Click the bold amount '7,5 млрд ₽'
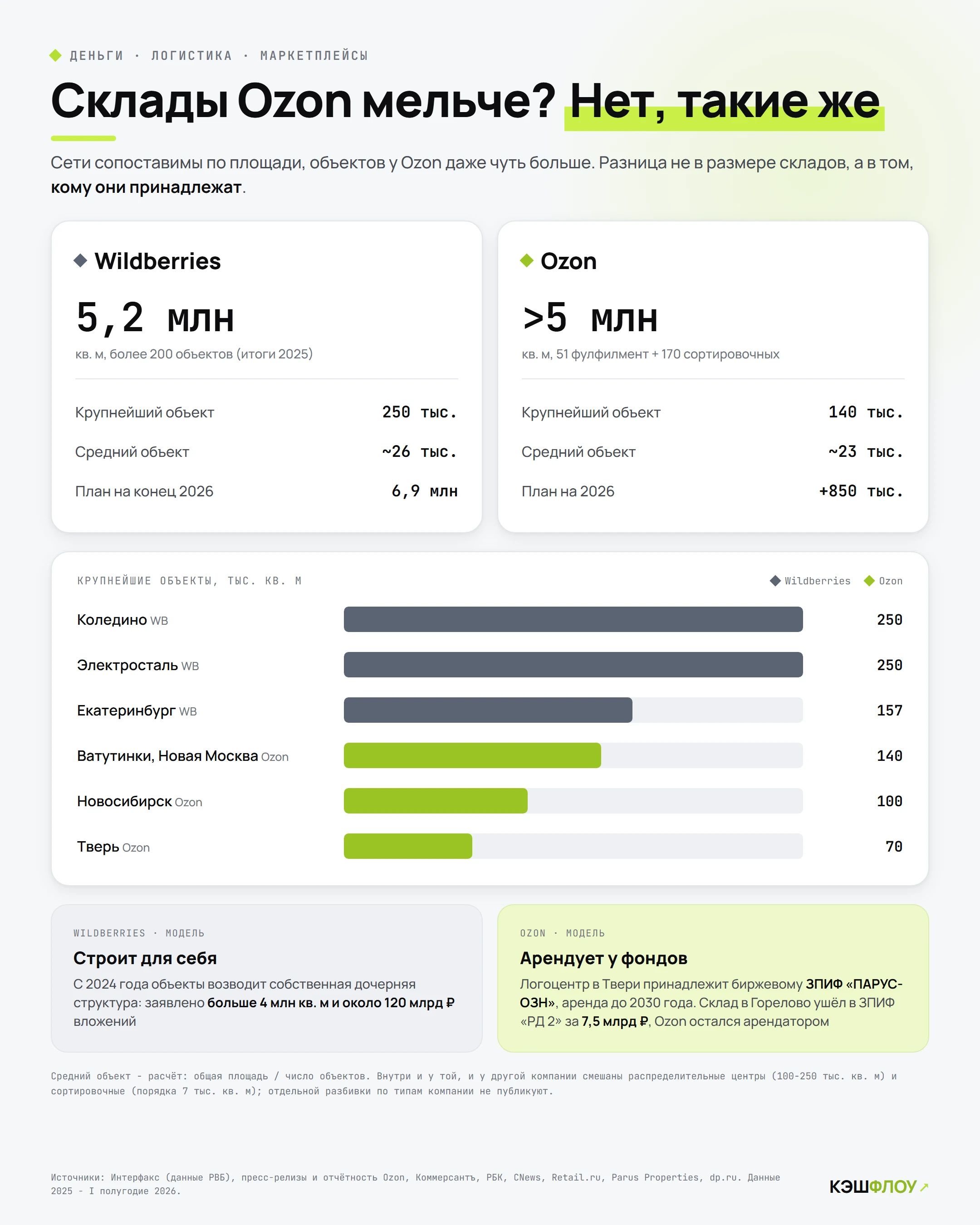This screenshot has width=980, height=1225. [x=615, y=1022]
